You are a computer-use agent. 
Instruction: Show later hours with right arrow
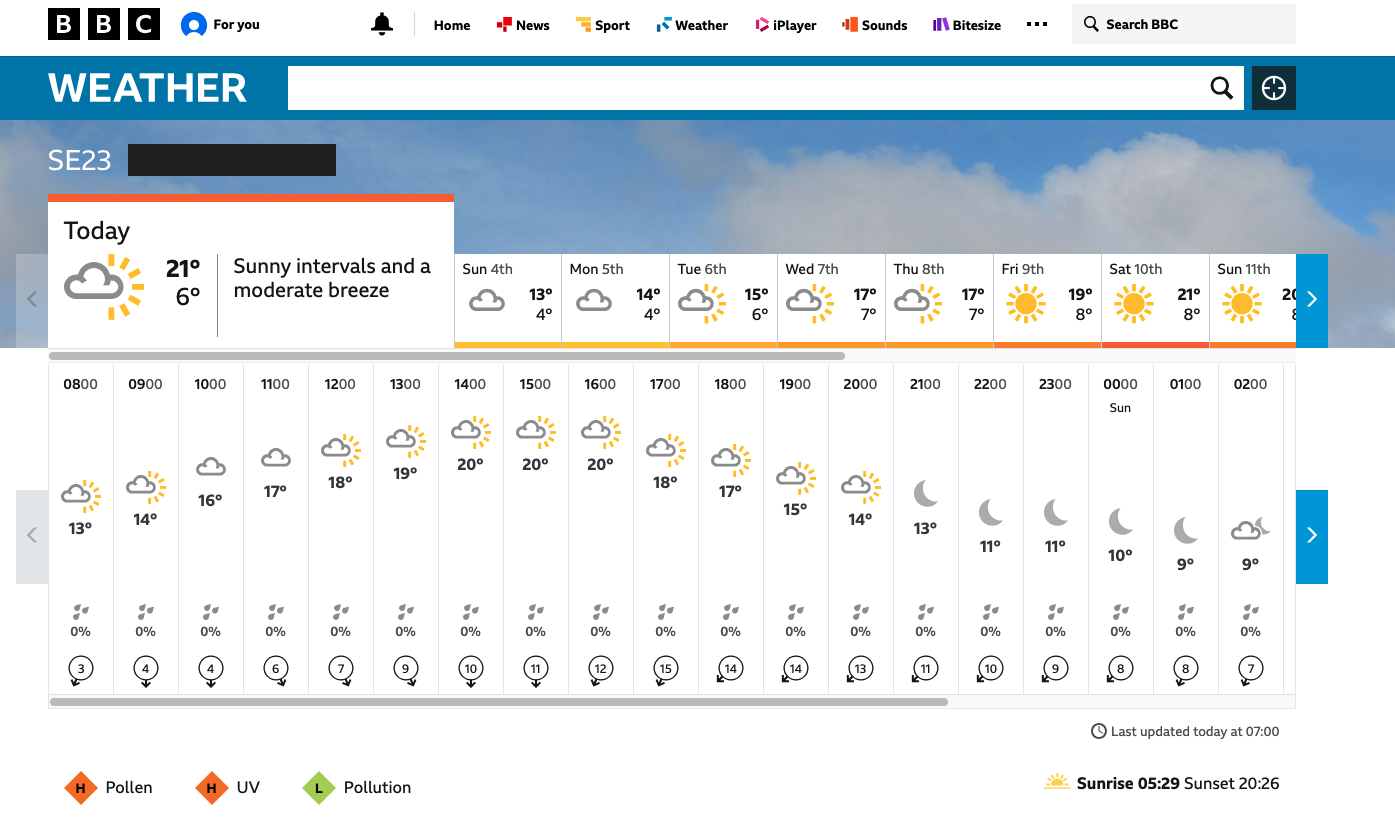1311,536
